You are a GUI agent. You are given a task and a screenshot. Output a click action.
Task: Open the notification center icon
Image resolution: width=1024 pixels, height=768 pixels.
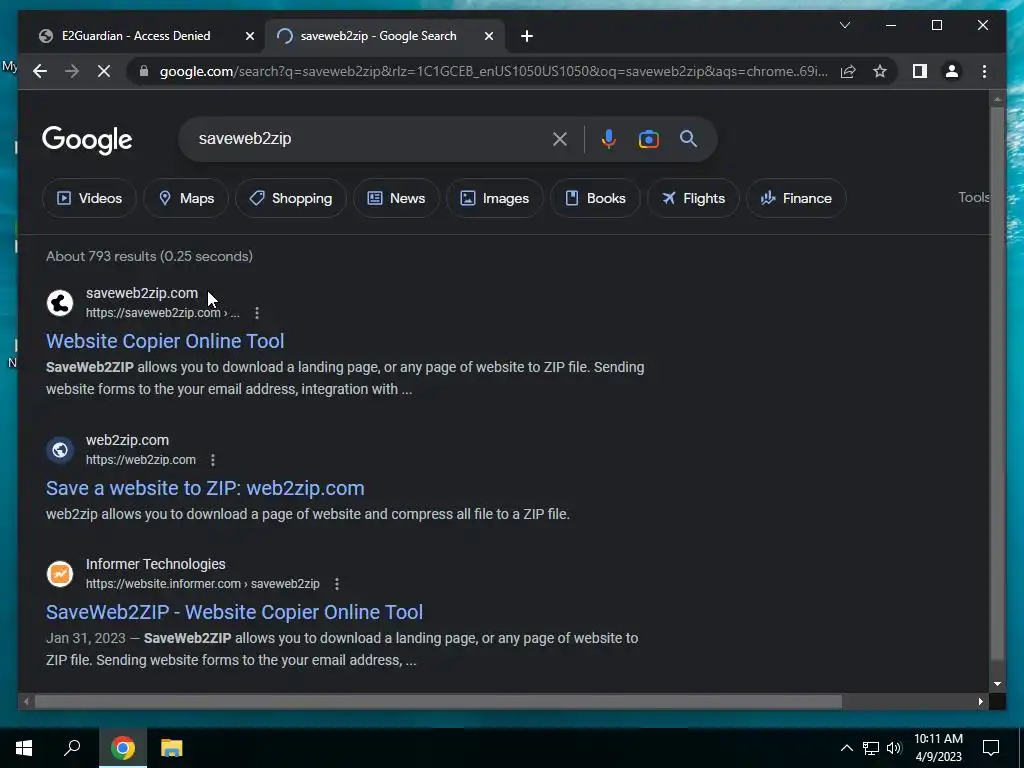point(991,748)
